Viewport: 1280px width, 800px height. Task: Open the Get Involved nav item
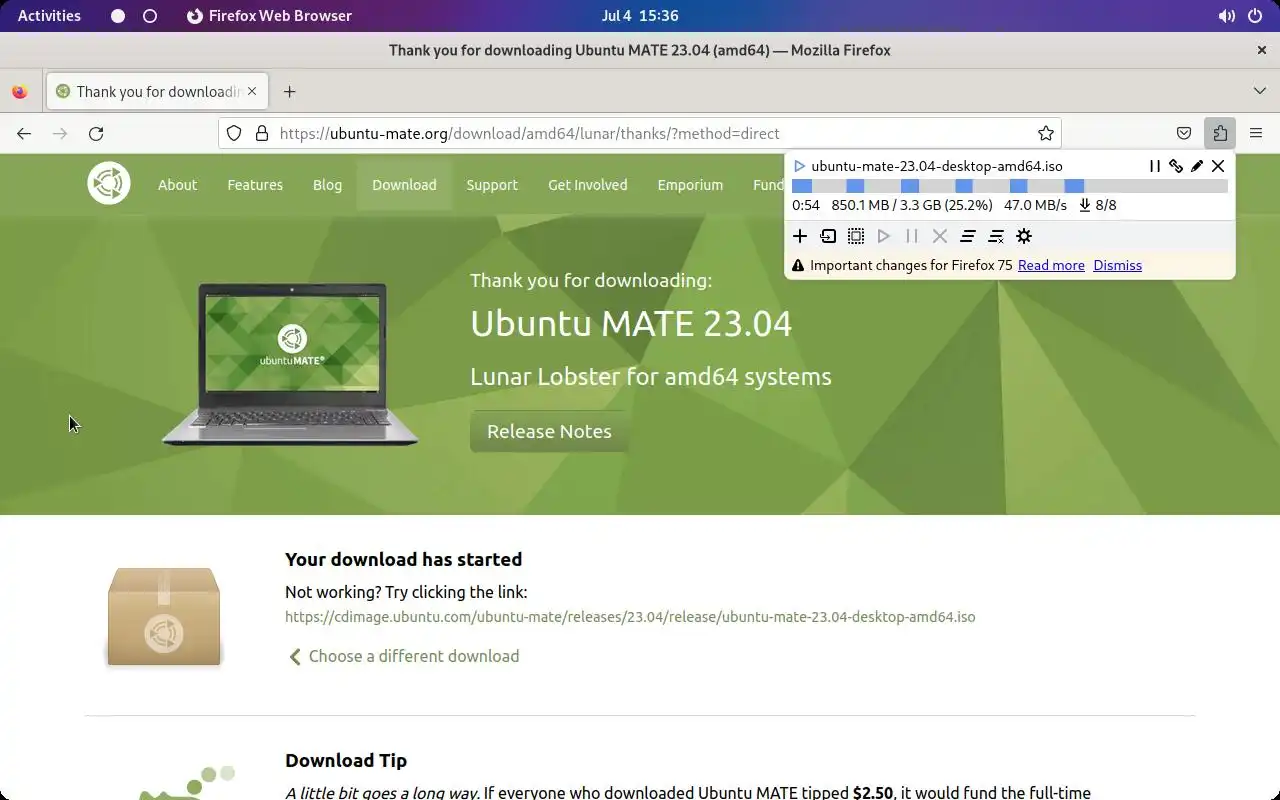pos(588,185)
